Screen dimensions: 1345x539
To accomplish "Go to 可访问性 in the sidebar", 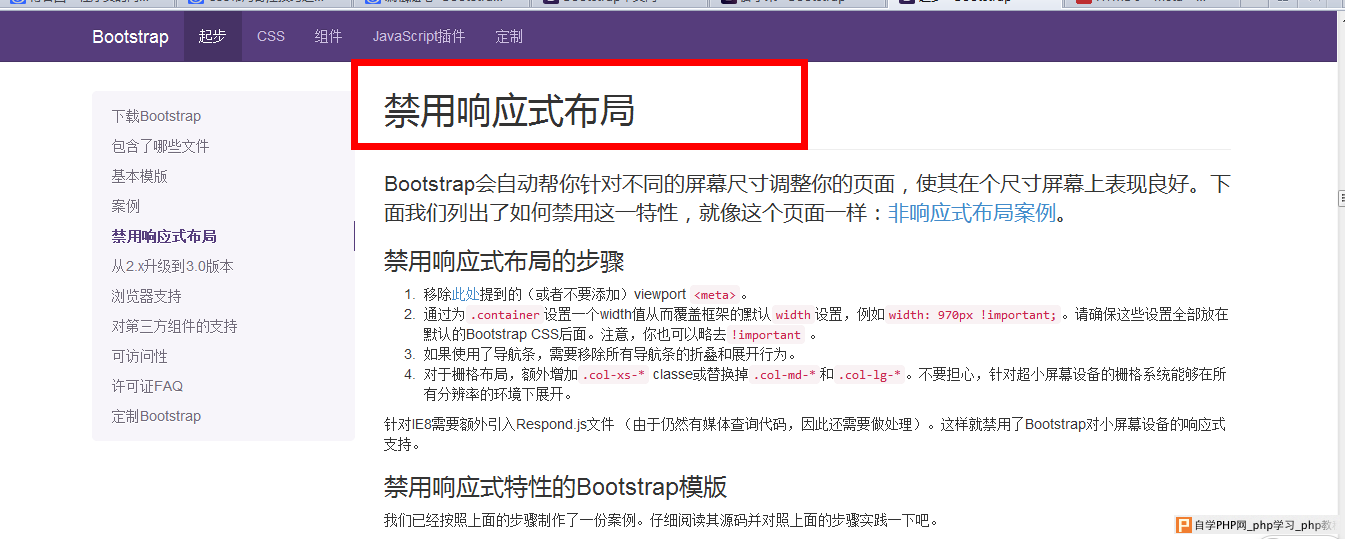I will [139, 356].
